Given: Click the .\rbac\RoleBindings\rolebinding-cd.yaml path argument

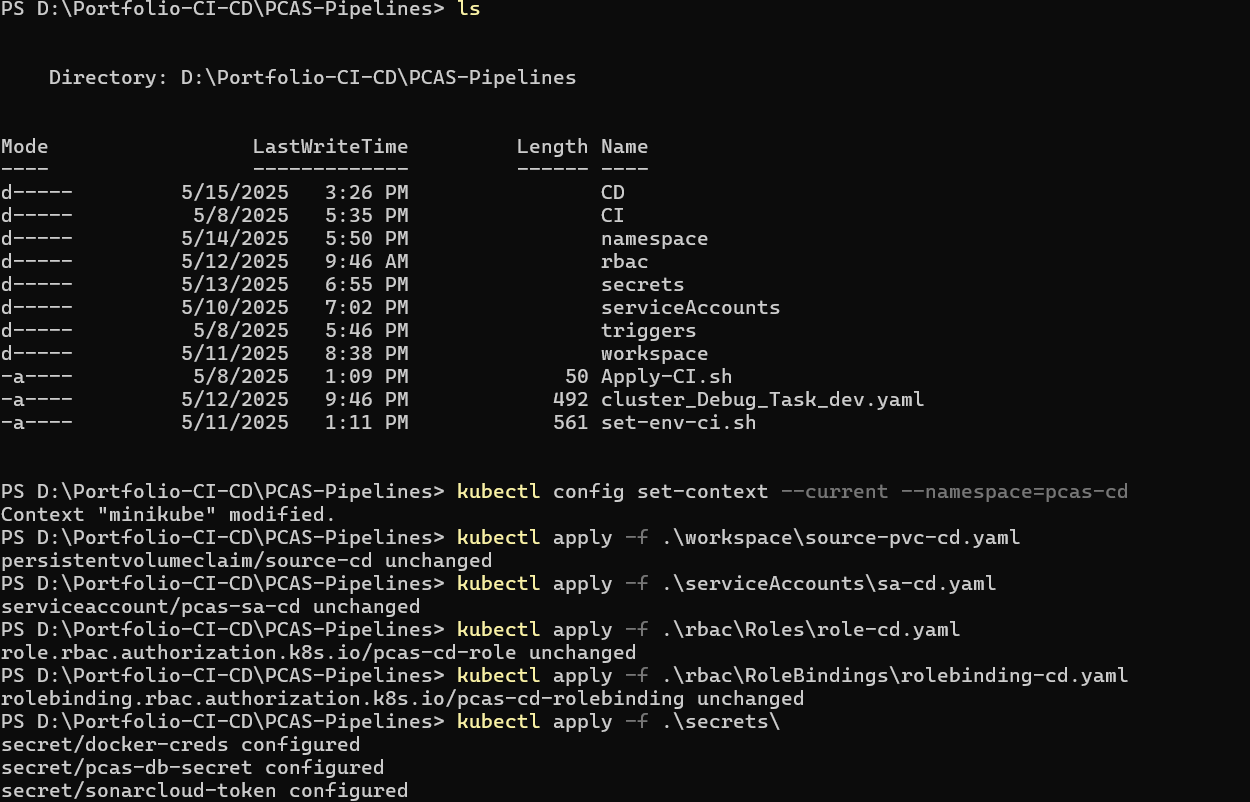Looking at the screenshot, I should [894, 675].
